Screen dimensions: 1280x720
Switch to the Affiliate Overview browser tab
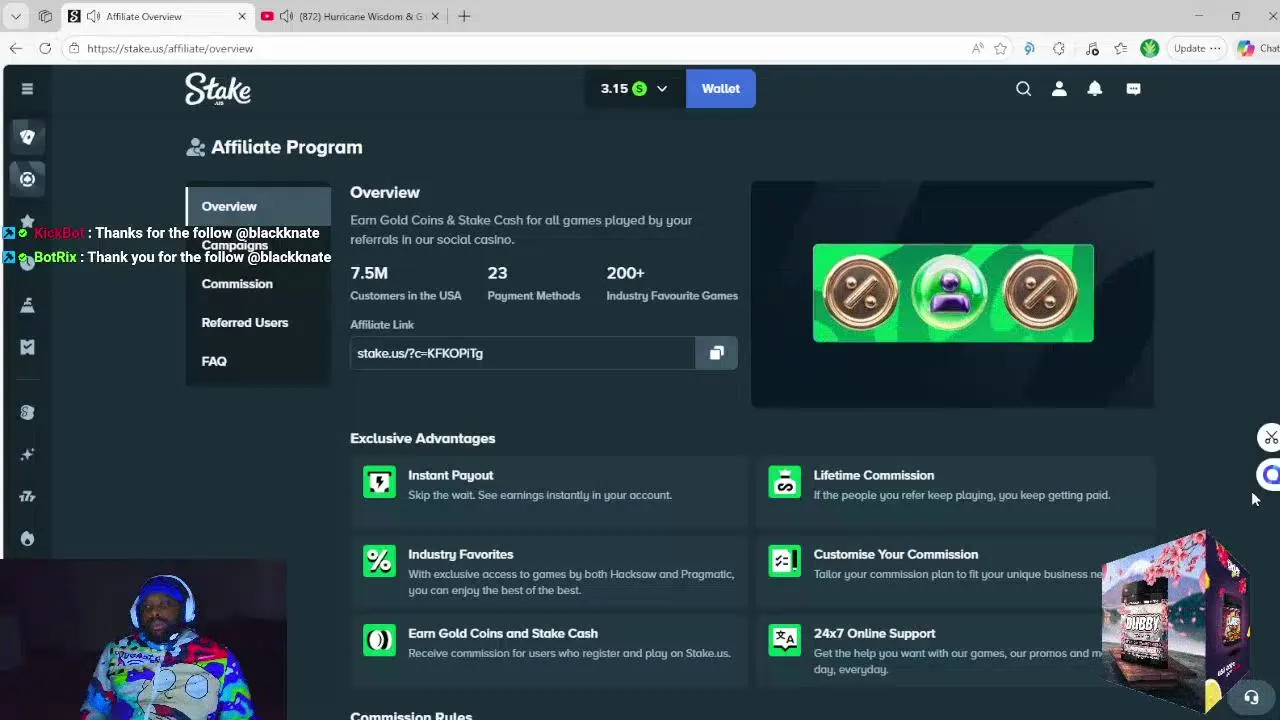156,16
